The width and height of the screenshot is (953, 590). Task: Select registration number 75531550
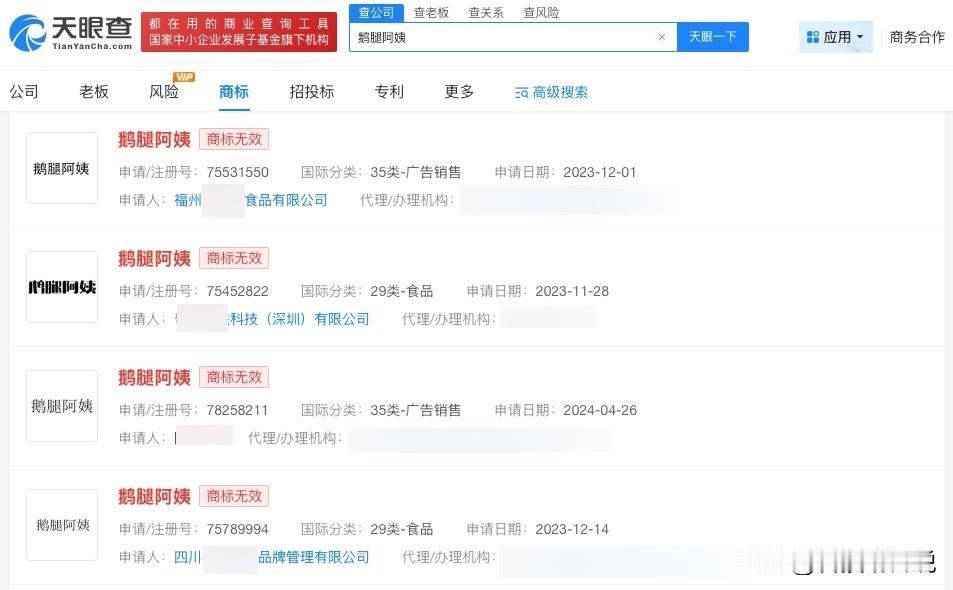tap(238, 173)
